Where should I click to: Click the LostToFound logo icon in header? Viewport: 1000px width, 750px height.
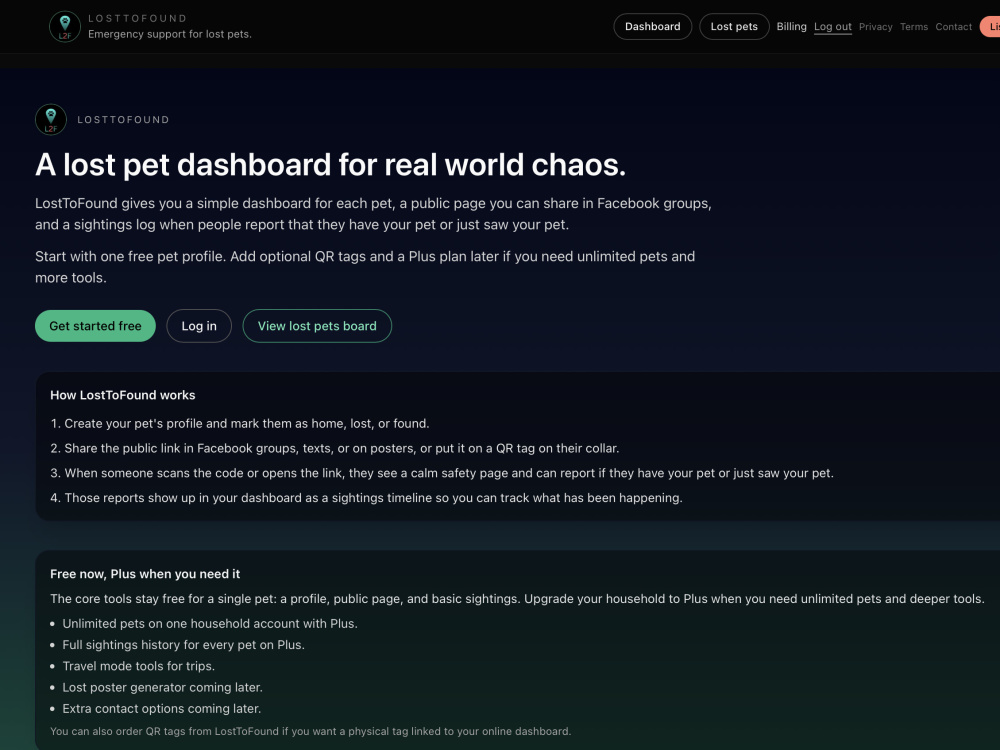pos(65,27)
